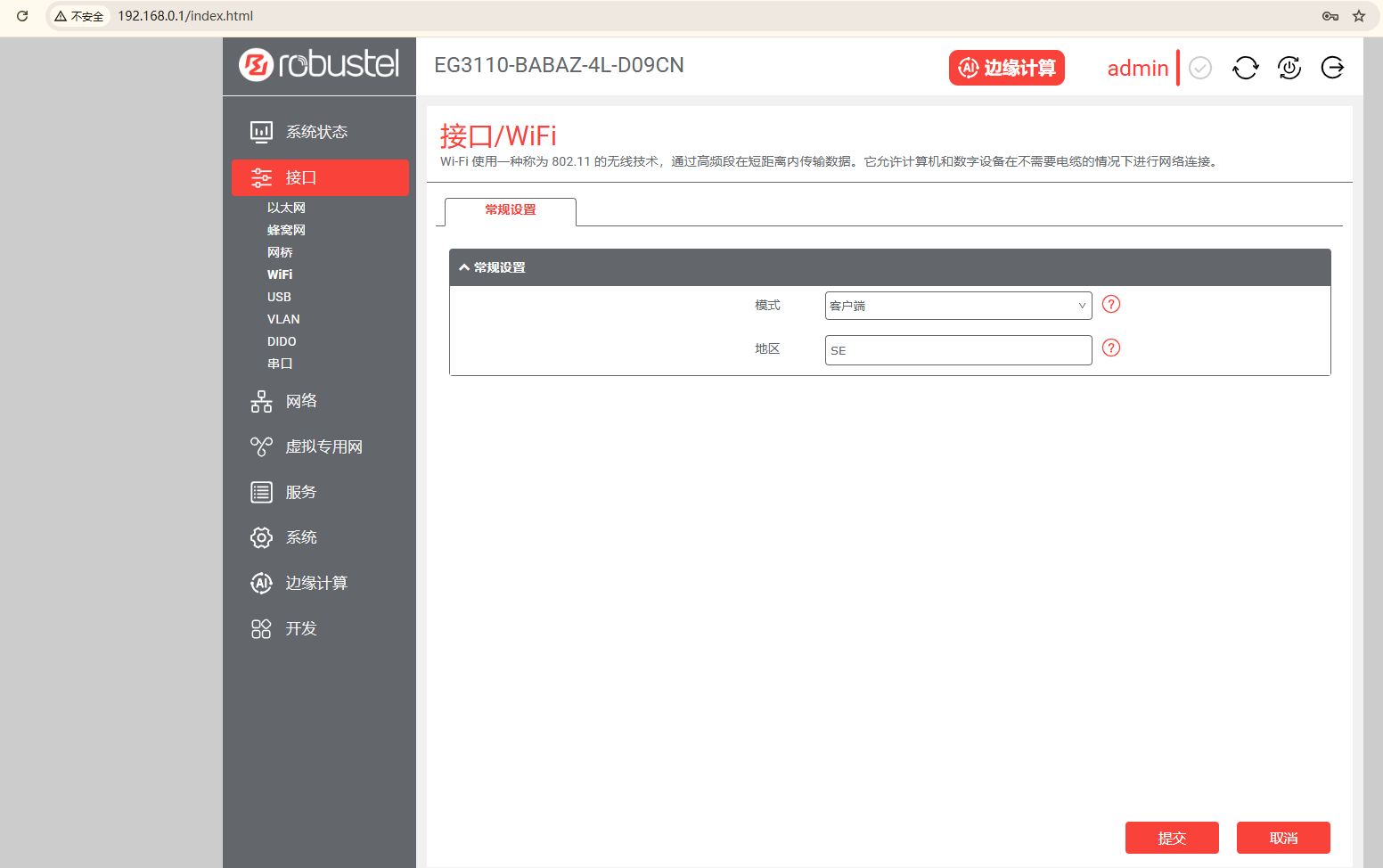This screenshot has height=868, width=1383.
Task: Click the 网络 network topology icon
Action: pos(261,401)
